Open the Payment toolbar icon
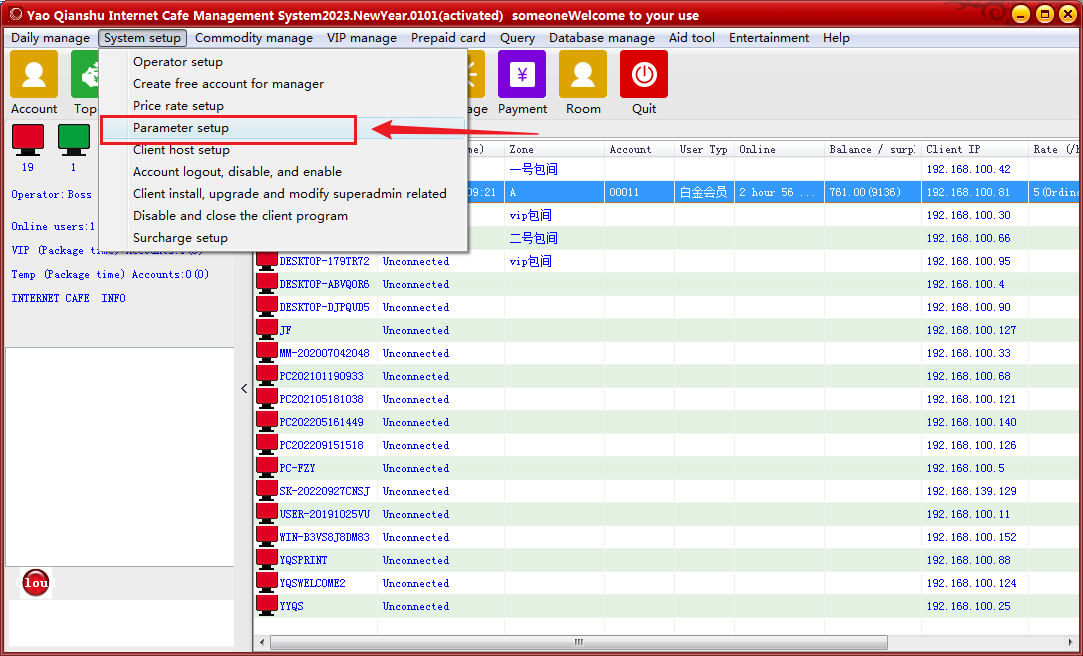Image resolution: width=1083 pixels, height=656 pixels. pyautogui.click(x=522, y=76)
